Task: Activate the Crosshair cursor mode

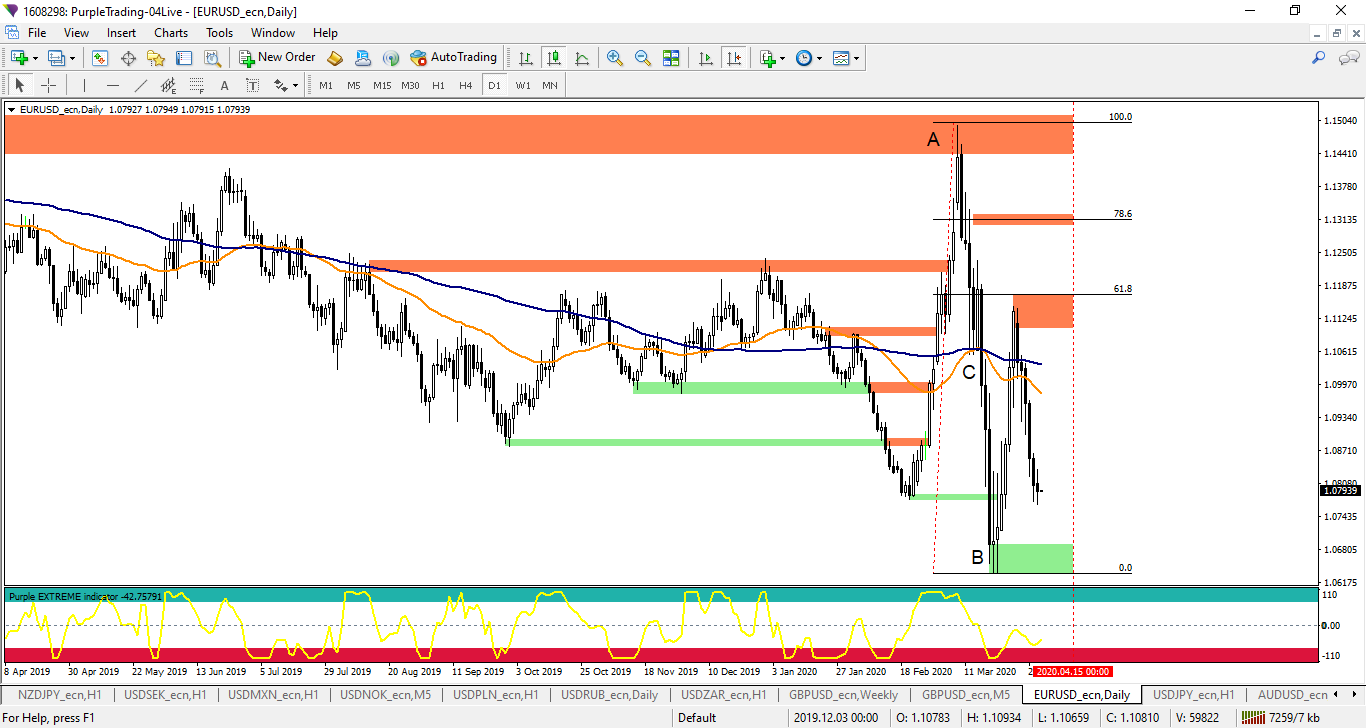Action: click(47, 85)
